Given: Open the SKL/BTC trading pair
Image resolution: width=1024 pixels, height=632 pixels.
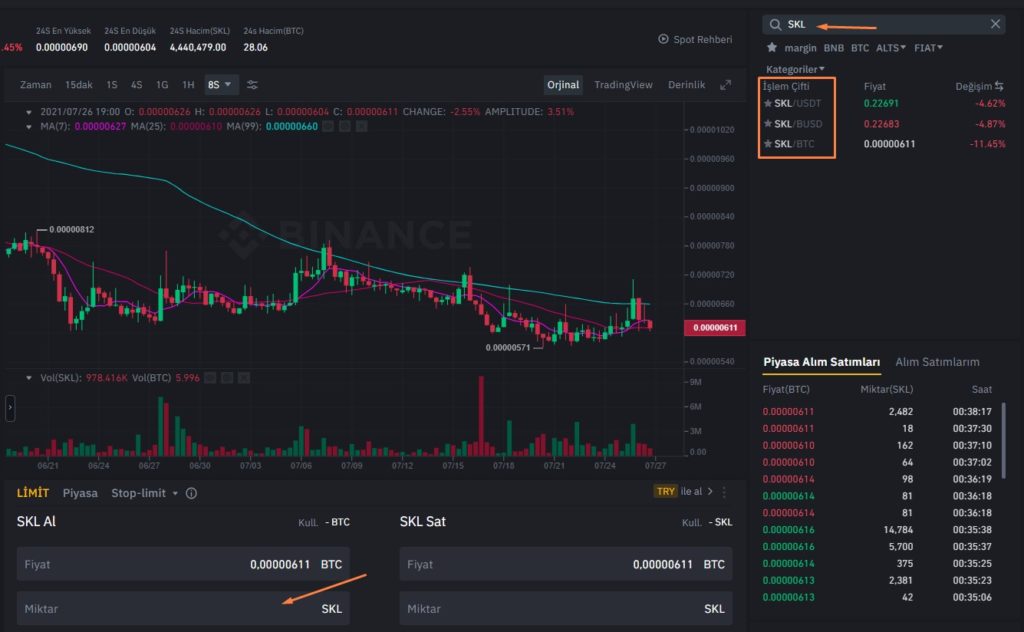Looking at the screenshot, I should pyautogui.click(x=794, y=144).
